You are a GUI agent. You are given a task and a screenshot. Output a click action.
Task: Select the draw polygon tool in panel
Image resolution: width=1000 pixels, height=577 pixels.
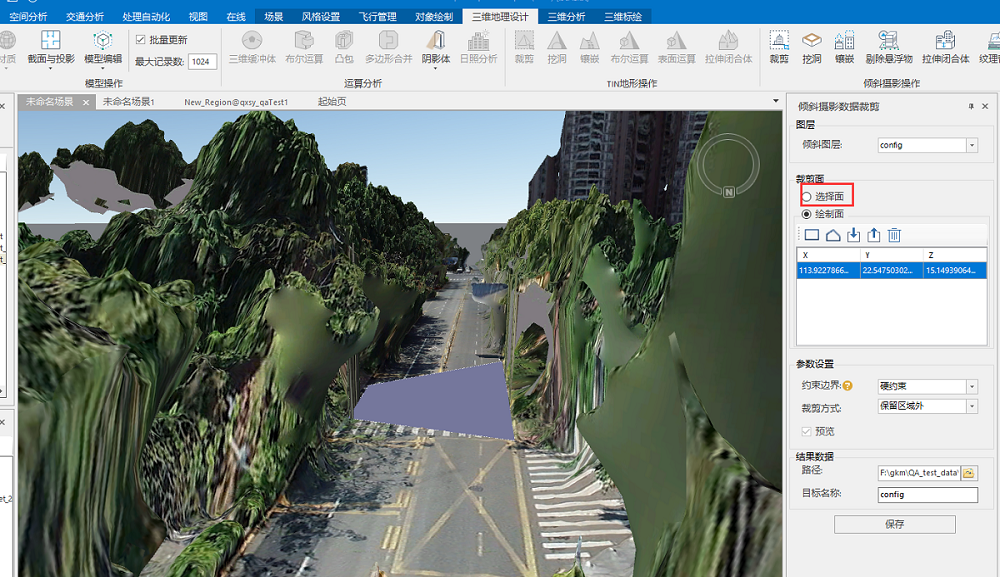click(833, 235)
